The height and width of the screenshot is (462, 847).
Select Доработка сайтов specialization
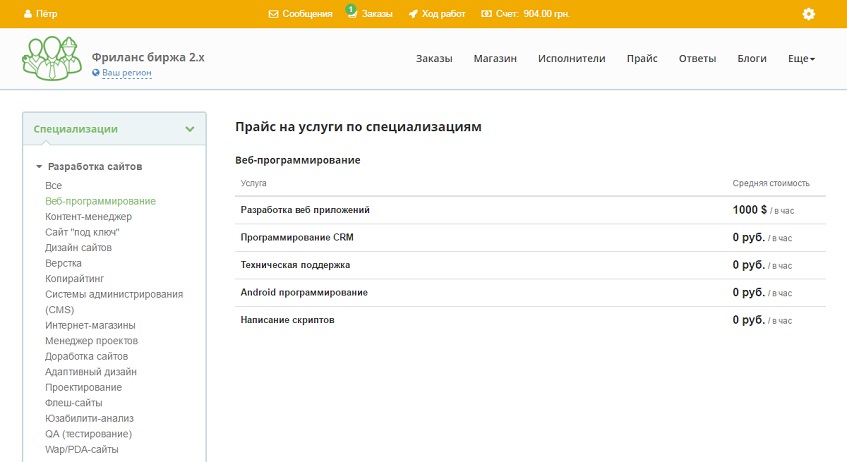pos(86,357)
